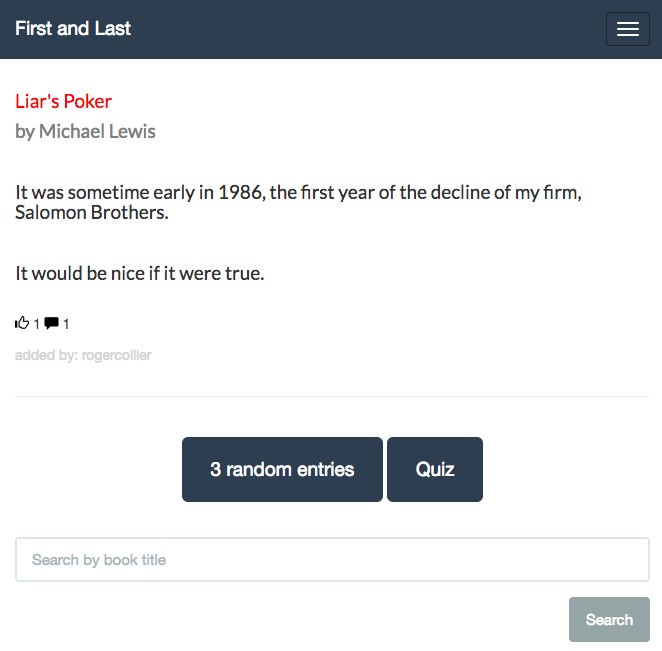
Task: Select the author name Michael Lewis
Action: 97,131
